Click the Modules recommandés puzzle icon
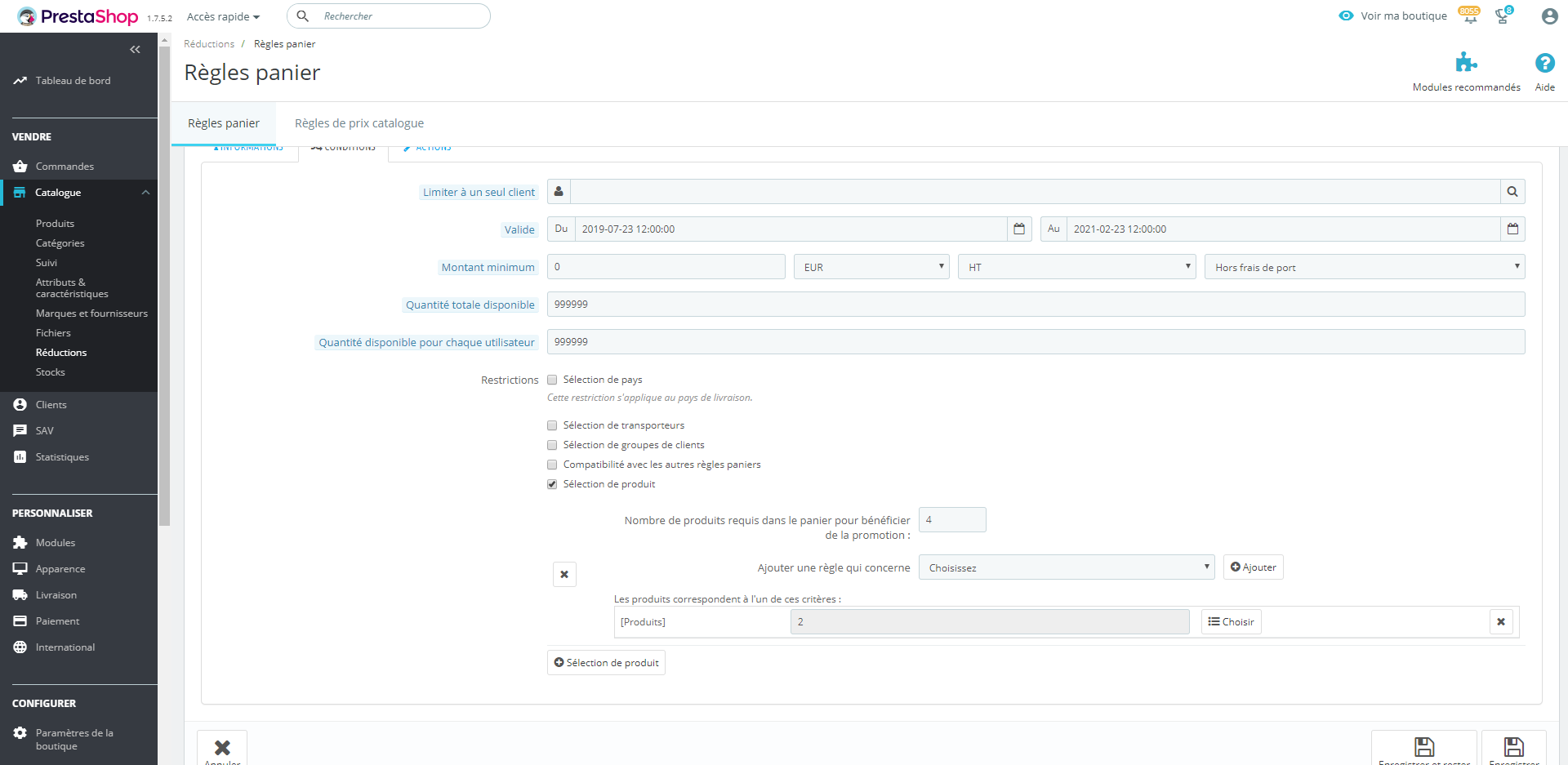The height and width of the screenshot is (765, 1568). click(1466, 63)
